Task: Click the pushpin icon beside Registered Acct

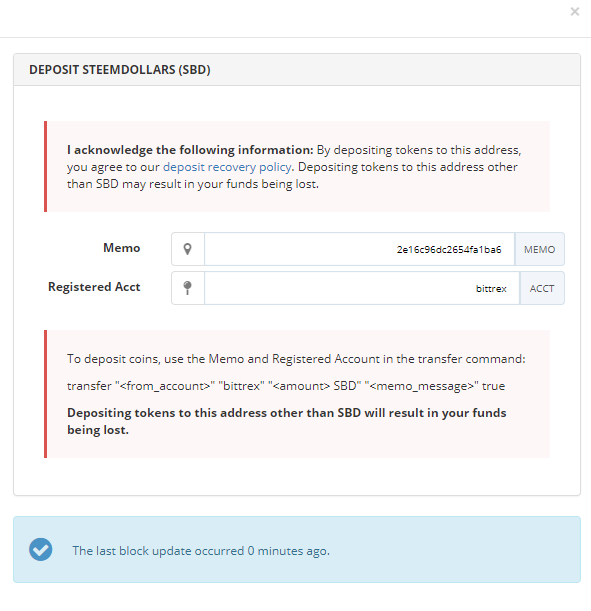Action: [188, 288]
